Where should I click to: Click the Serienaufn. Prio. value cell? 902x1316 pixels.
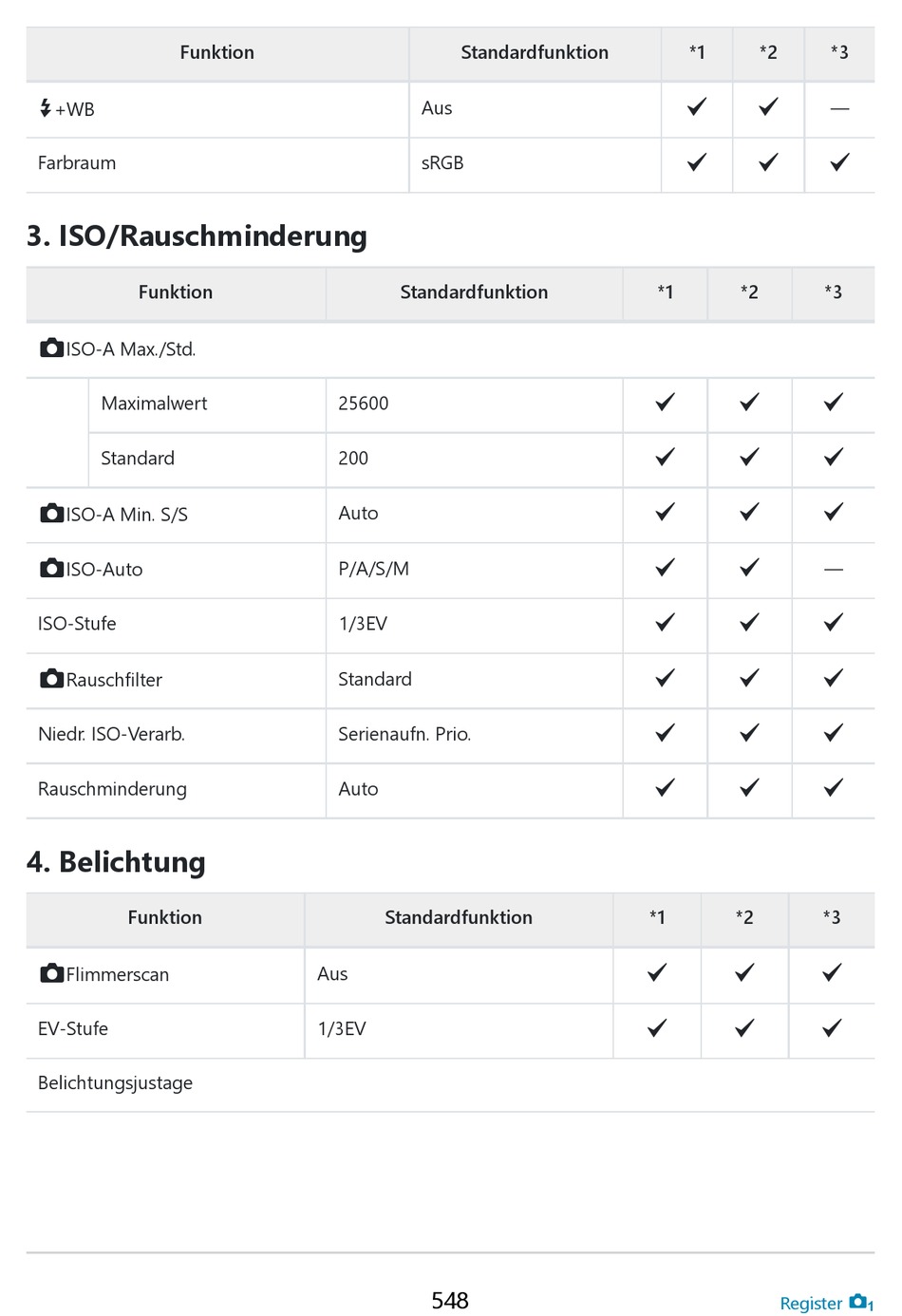(475, 735)
